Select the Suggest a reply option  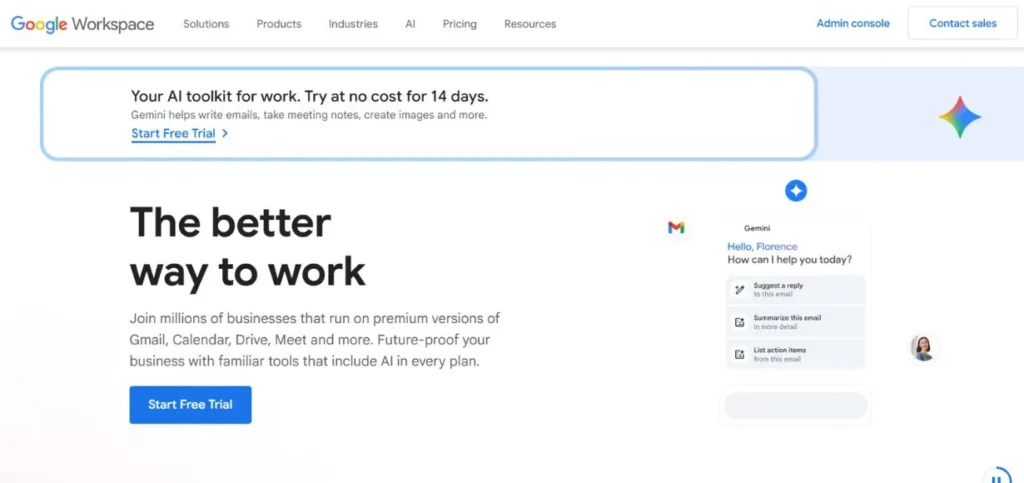pos(795,290)
